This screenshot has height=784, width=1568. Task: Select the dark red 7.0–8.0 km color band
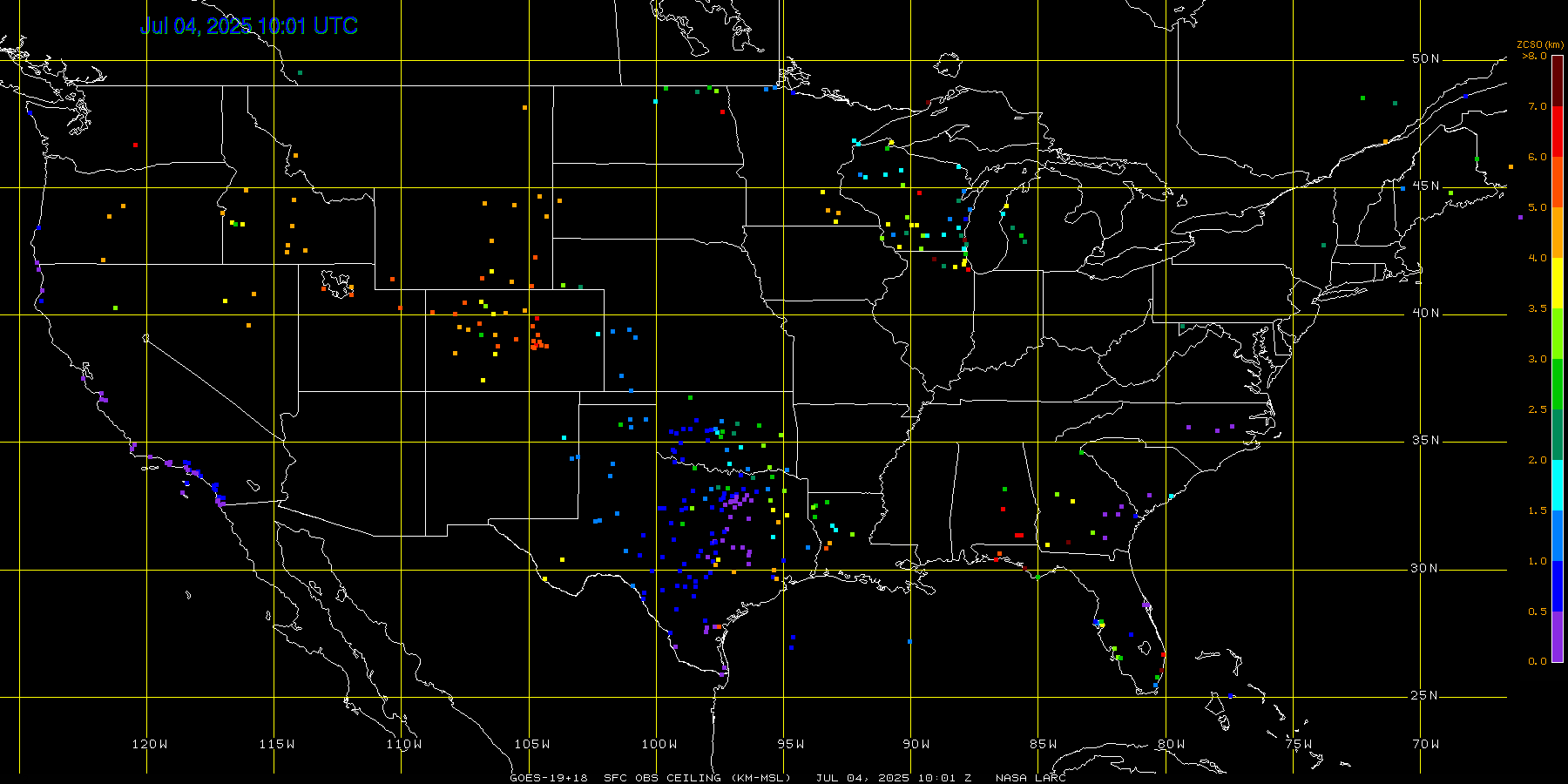pos(1558,81)
